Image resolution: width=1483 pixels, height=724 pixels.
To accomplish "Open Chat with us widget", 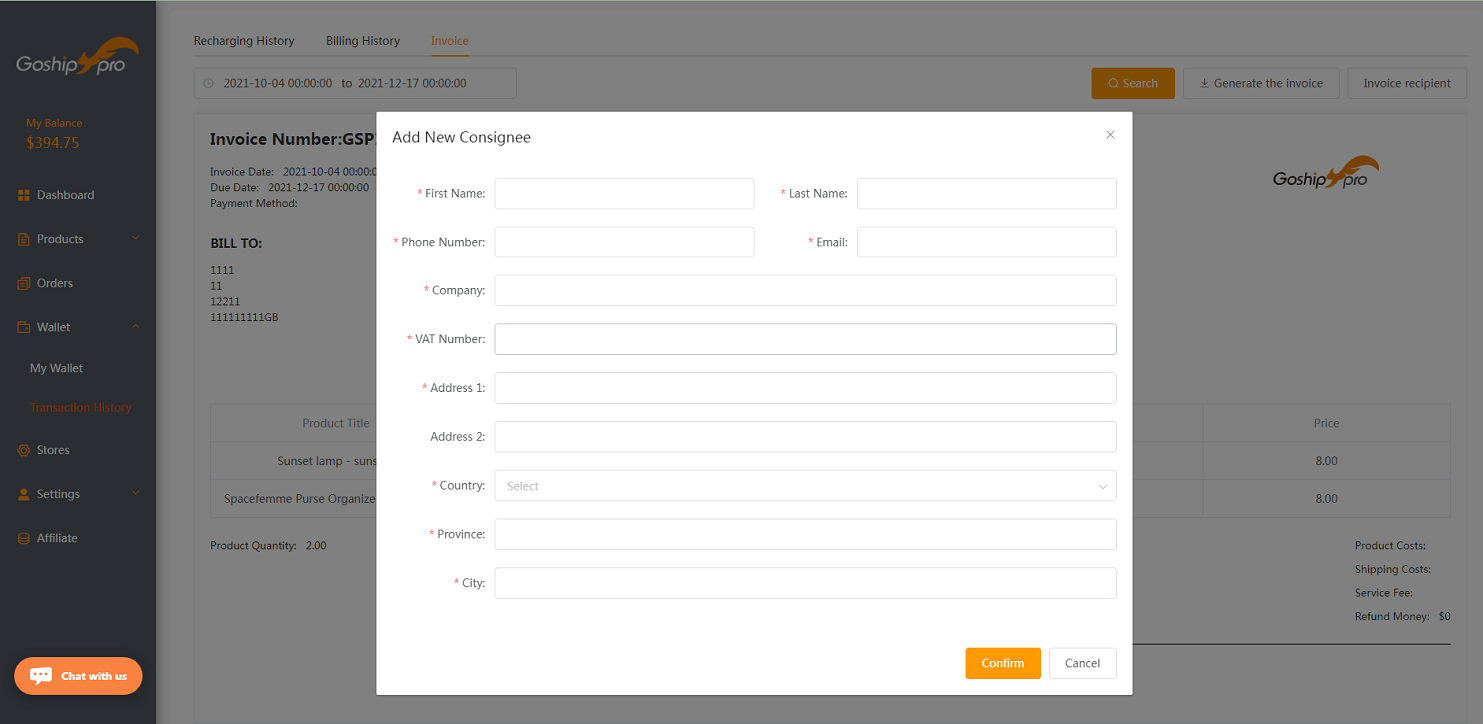I will pyautogui.click(x=78, y=676).
